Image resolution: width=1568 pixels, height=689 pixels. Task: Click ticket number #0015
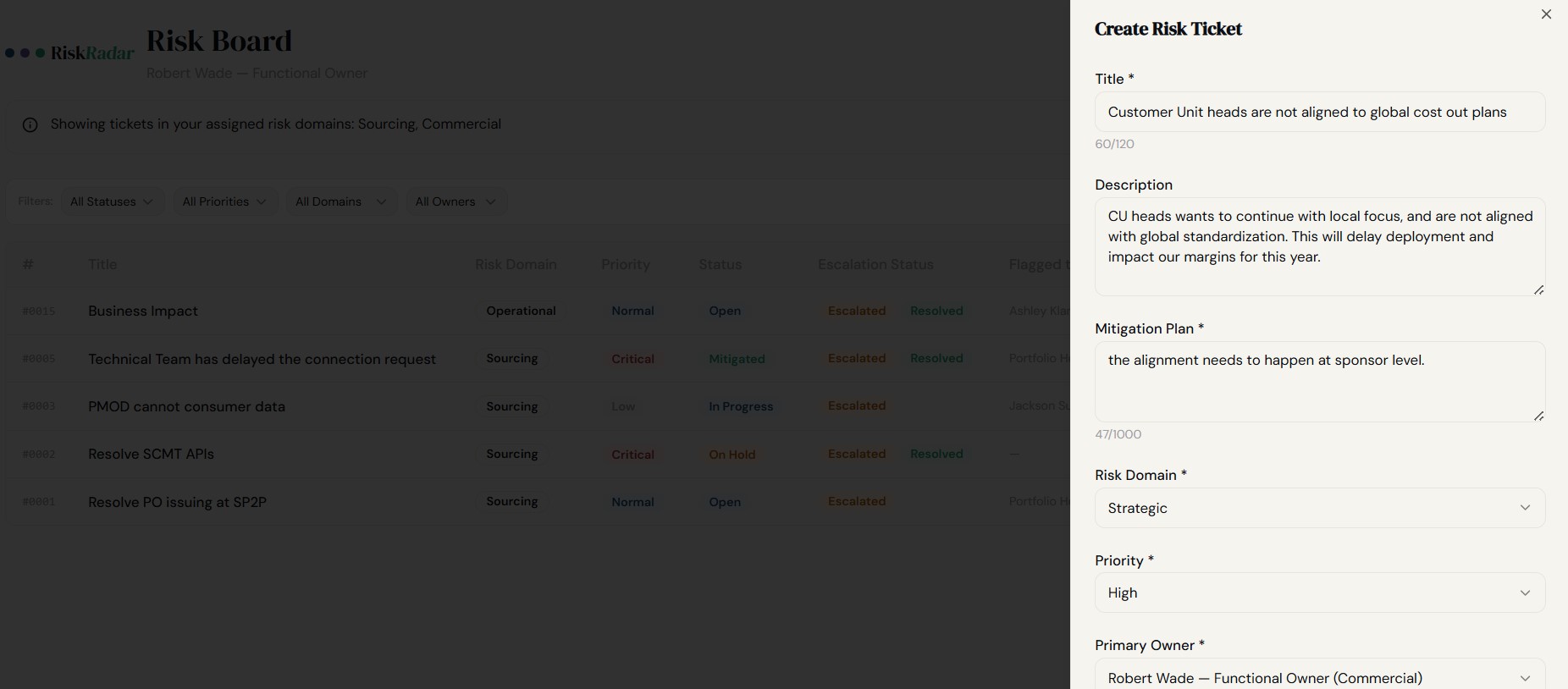pos(38,311)
